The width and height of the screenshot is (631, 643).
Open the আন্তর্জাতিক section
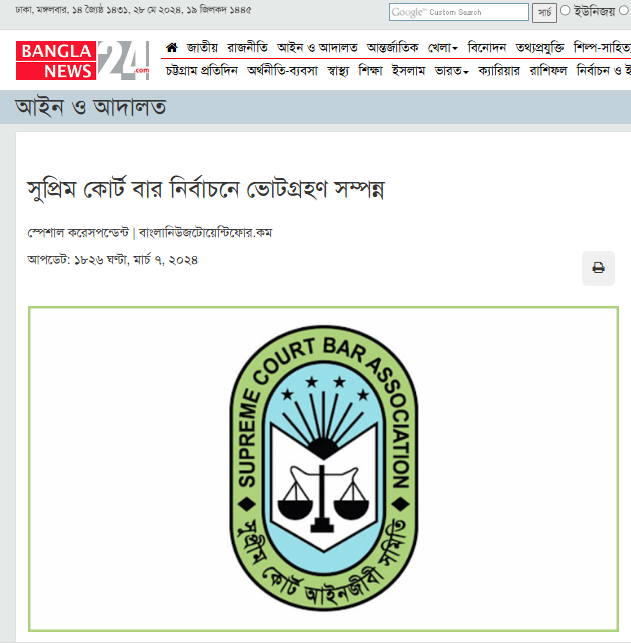392,48
